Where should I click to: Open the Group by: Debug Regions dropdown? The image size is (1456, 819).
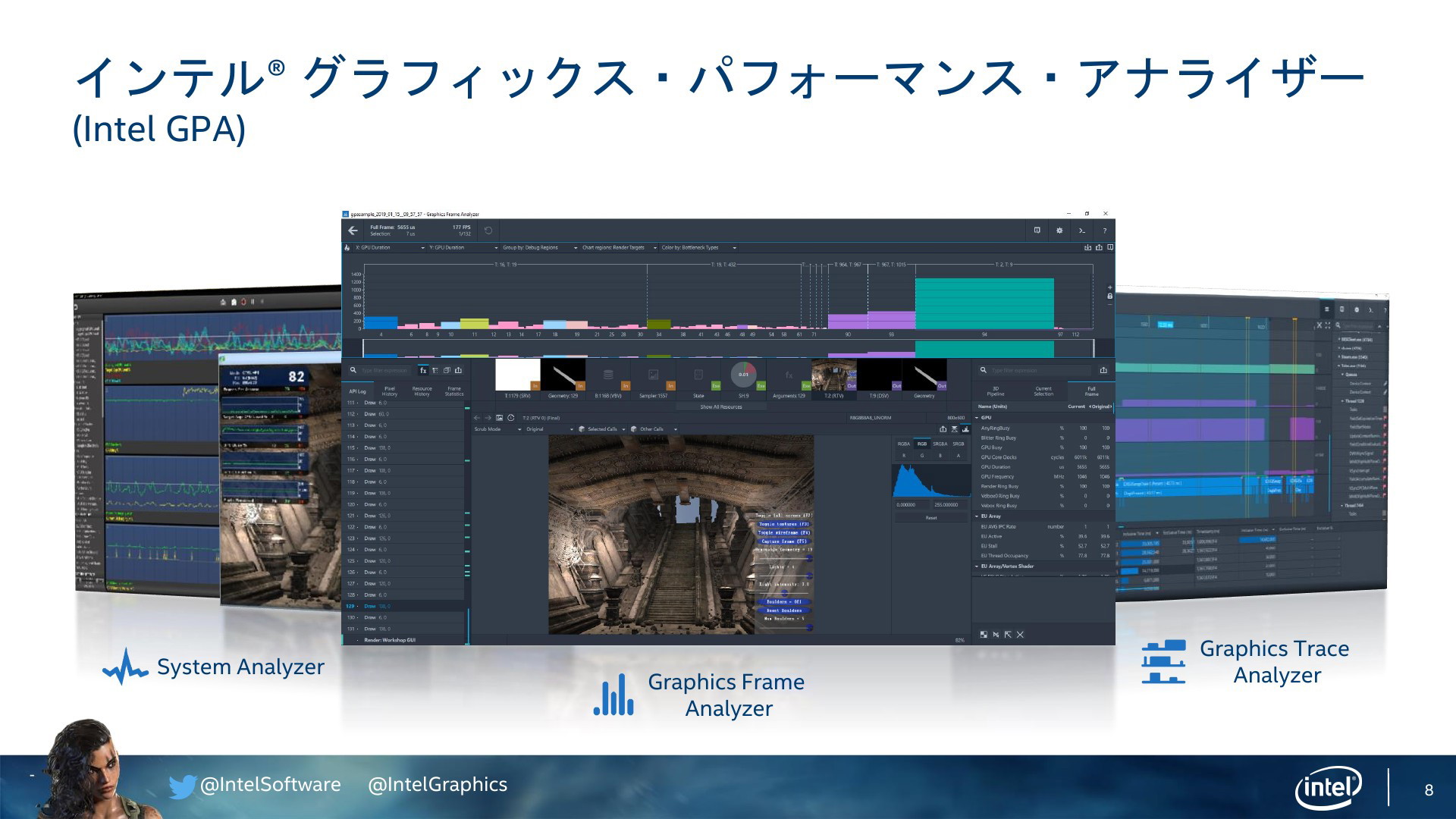(x=540, y=247)
